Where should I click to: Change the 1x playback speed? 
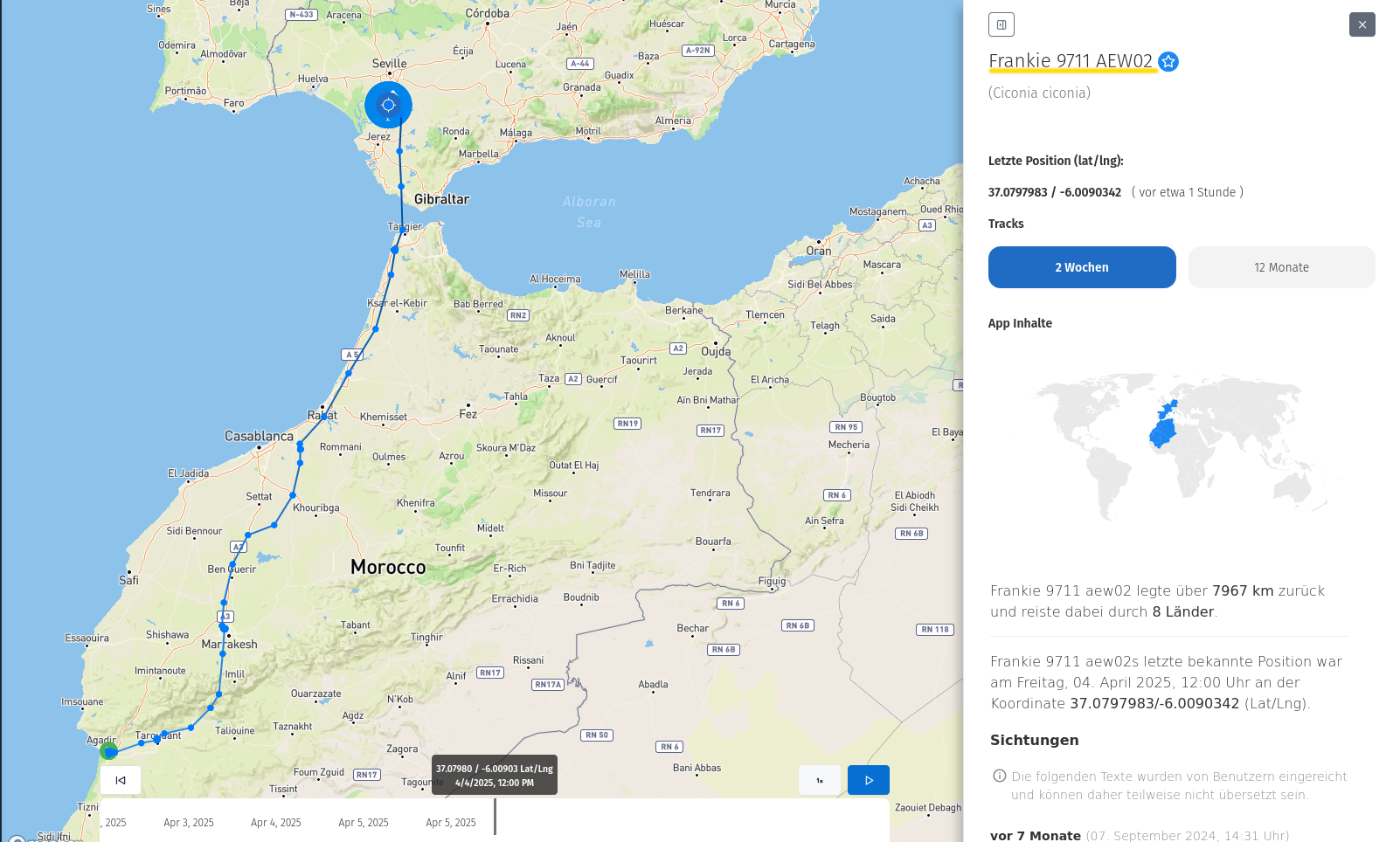[x=820, y=780]
